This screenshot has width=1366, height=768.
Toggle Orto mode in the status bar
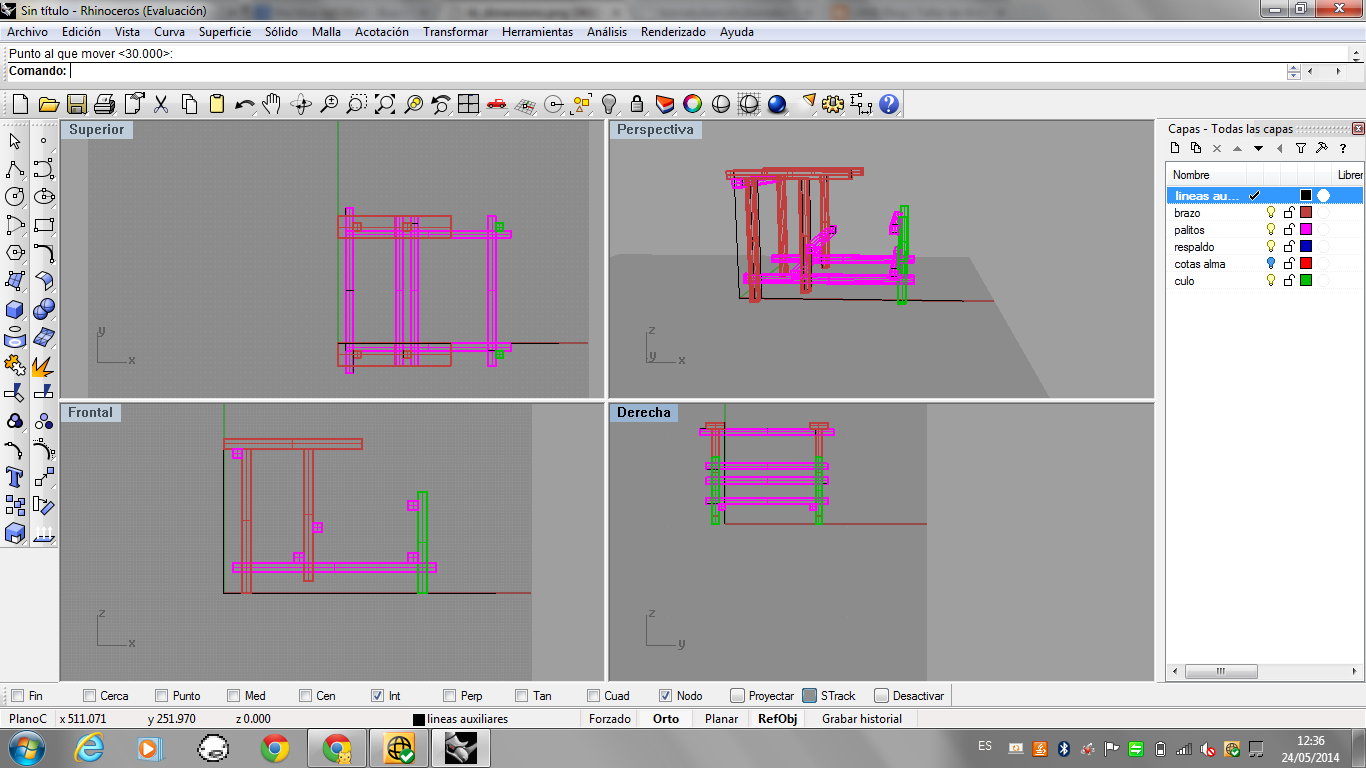666,719
